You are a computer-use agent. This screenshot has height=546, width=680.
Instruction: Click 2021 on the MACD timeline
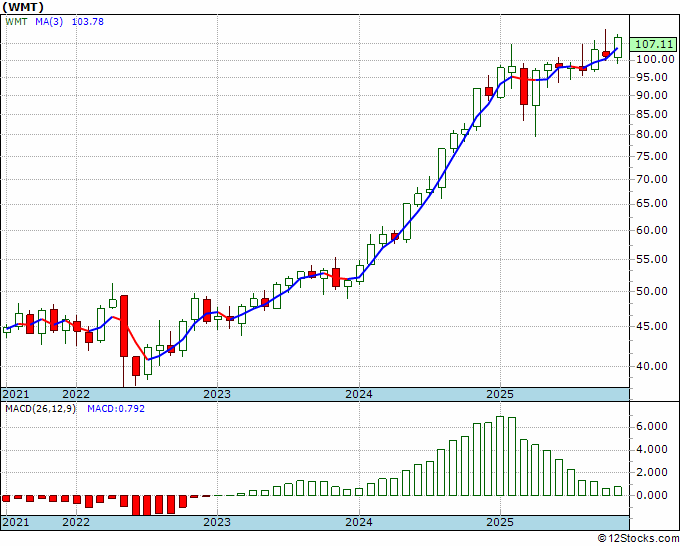tap(16, 522)
